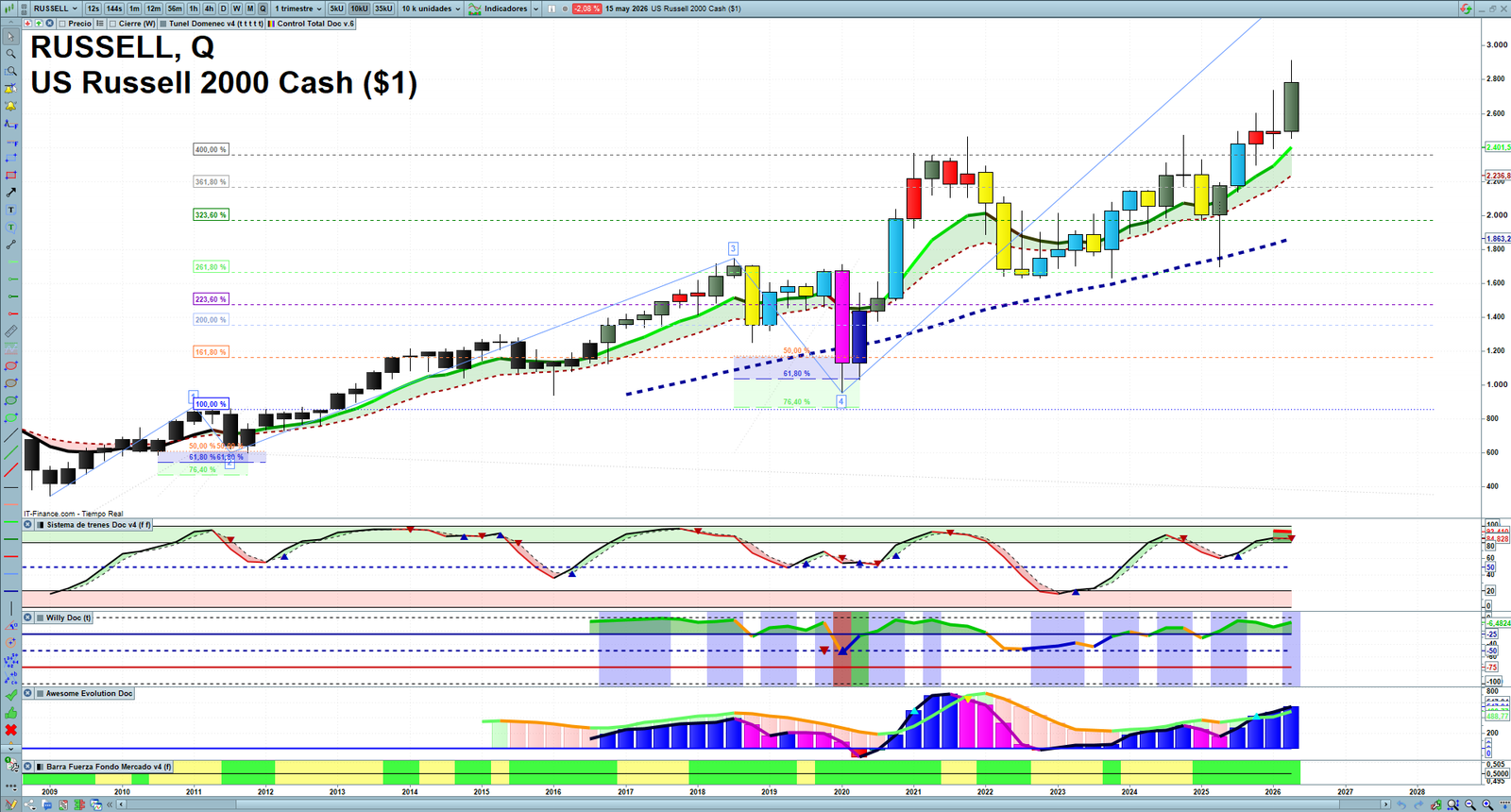
Task: Click the 323,60 % Fibonacci level label
Action: (211, 215)
